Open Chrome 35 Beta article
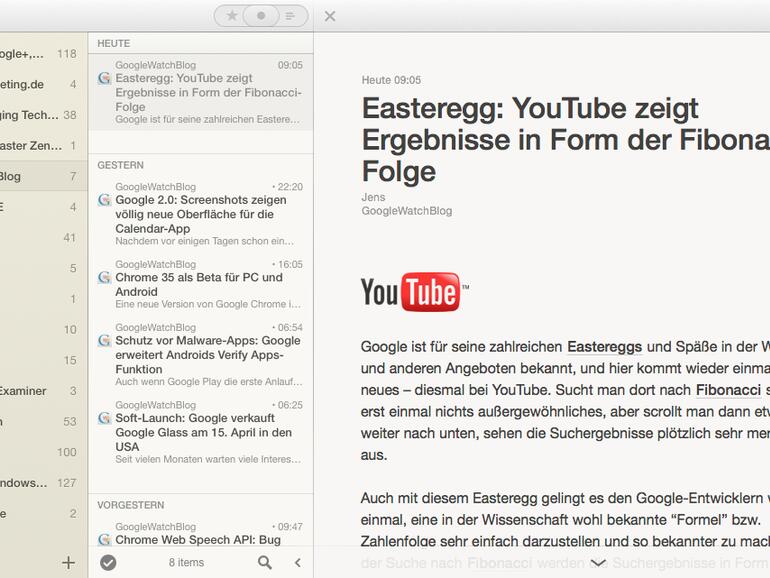Screen dimensions: 770x578 coord(201,284)
